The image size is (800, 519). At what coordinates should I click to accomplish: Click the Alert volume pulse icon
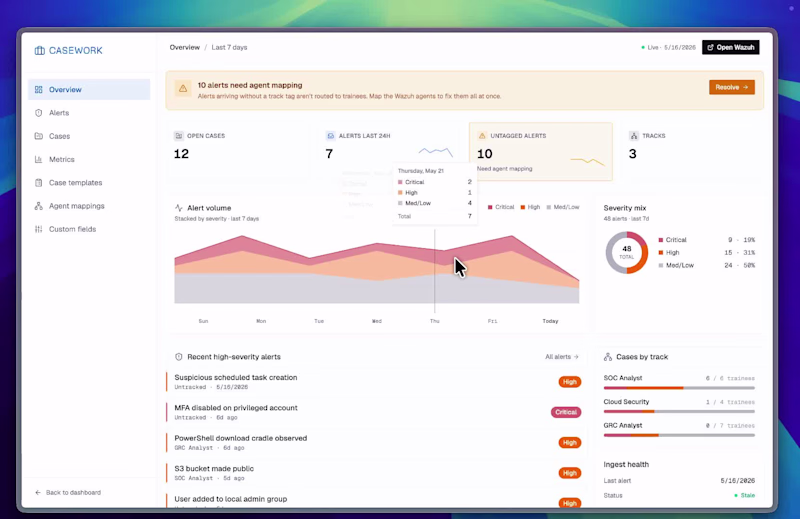coord(179,208)
